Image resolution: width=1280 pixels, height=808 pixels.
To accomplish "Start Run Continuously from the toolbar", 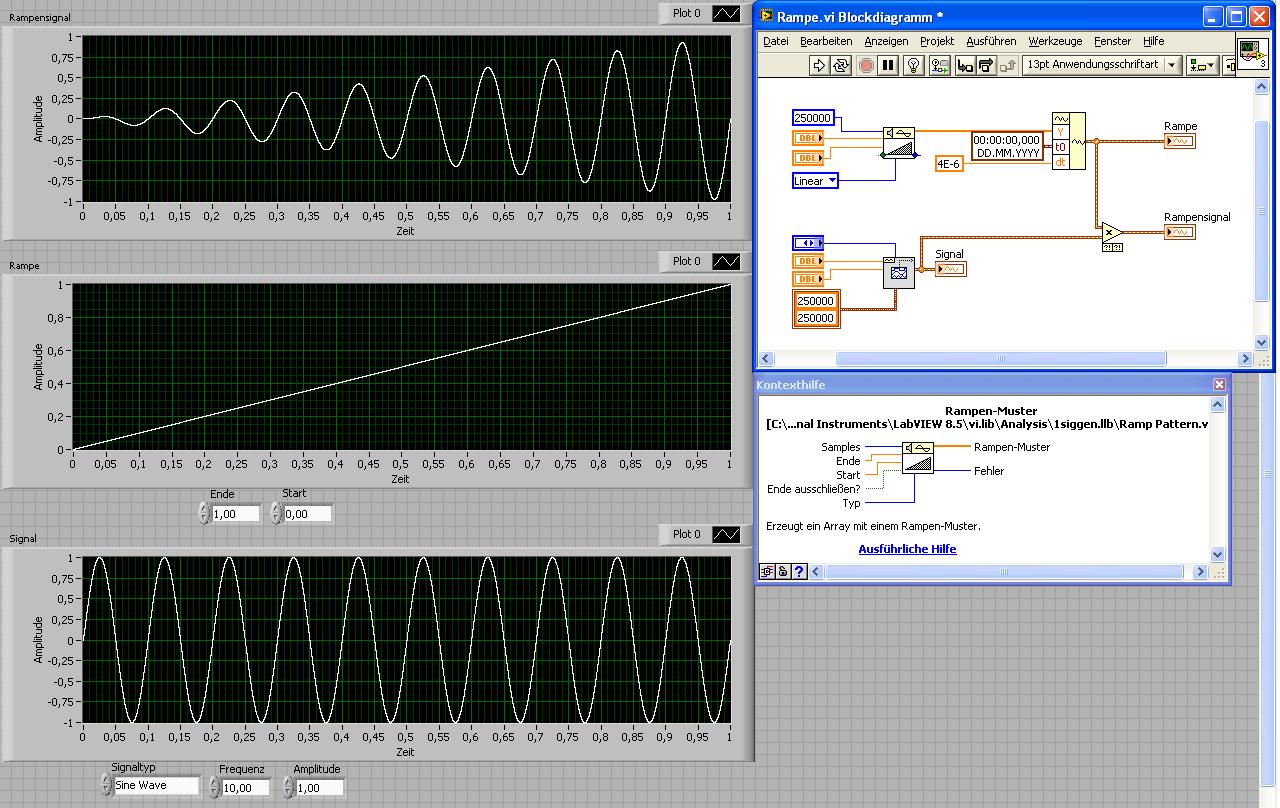I will (841, 66).
